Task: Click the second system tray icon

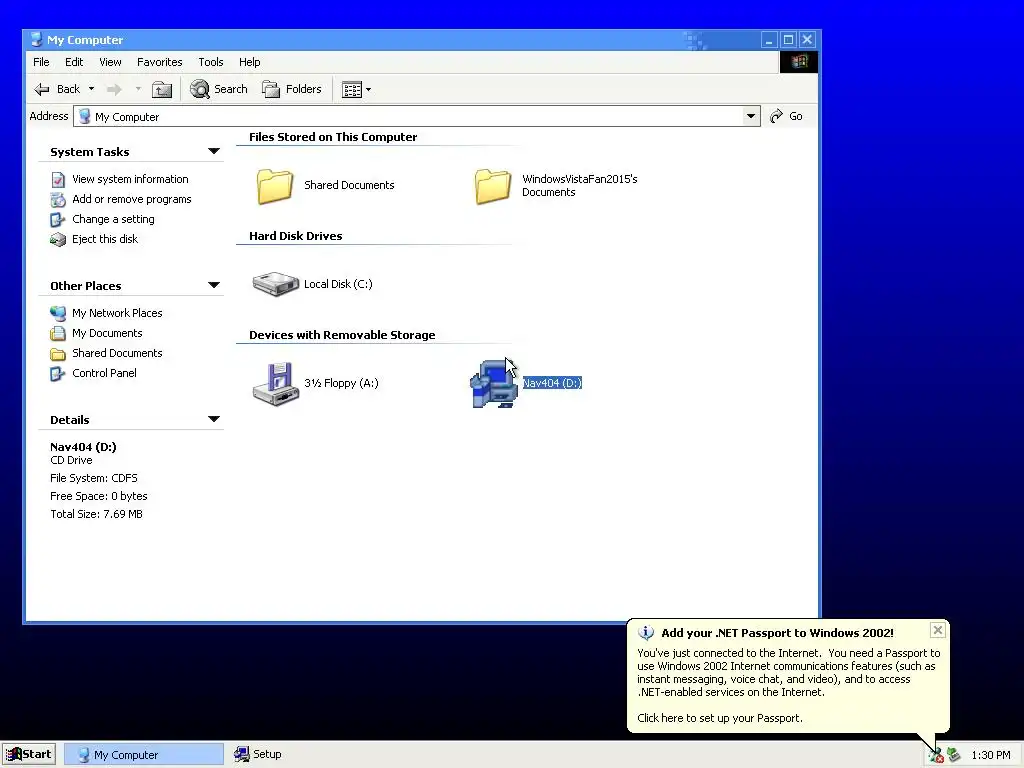Action: tap(953, 755)
